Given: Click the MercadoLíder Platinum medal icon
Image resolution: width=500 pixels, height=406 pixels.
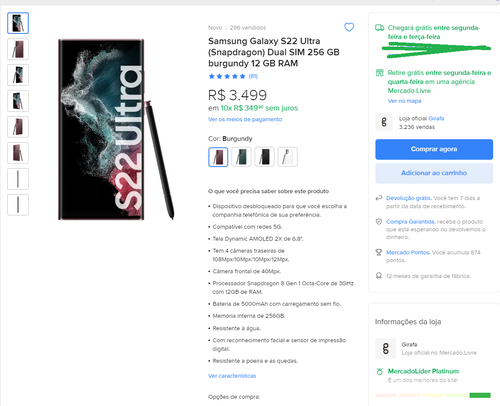Looking at the screenshot, I should tap(379, 371).
